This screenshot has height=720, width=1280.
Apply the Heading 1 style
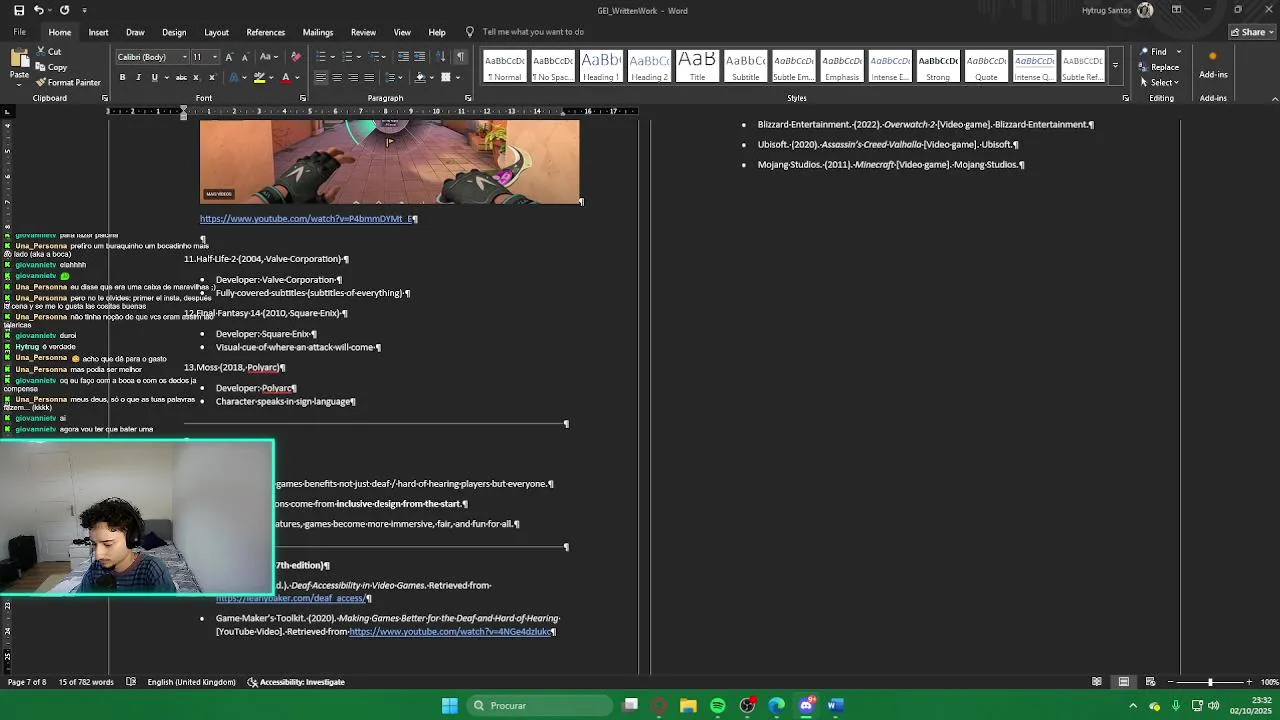tap(601, 66)
